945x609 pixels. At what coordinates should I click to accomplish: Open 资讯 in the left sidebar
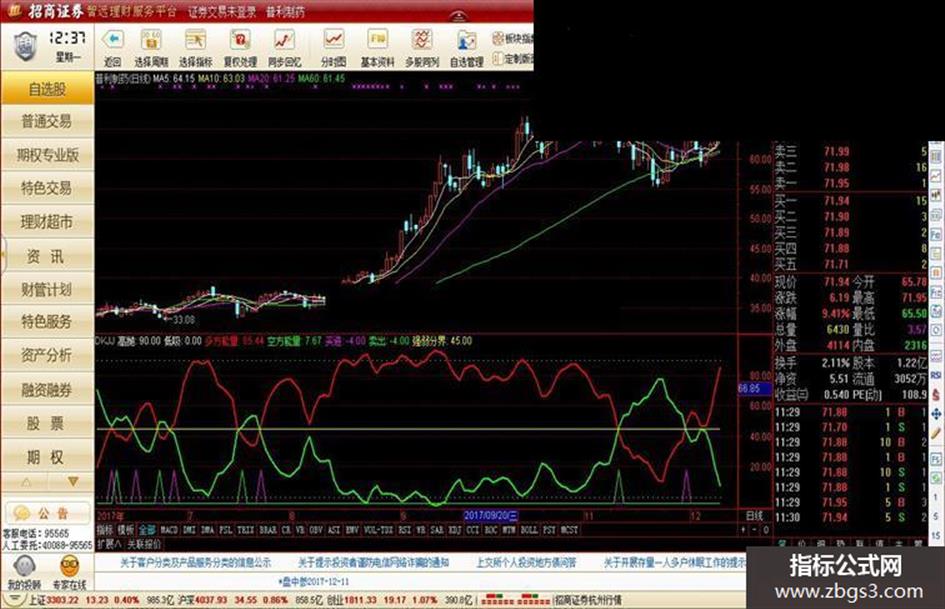(x=47, y=256)
